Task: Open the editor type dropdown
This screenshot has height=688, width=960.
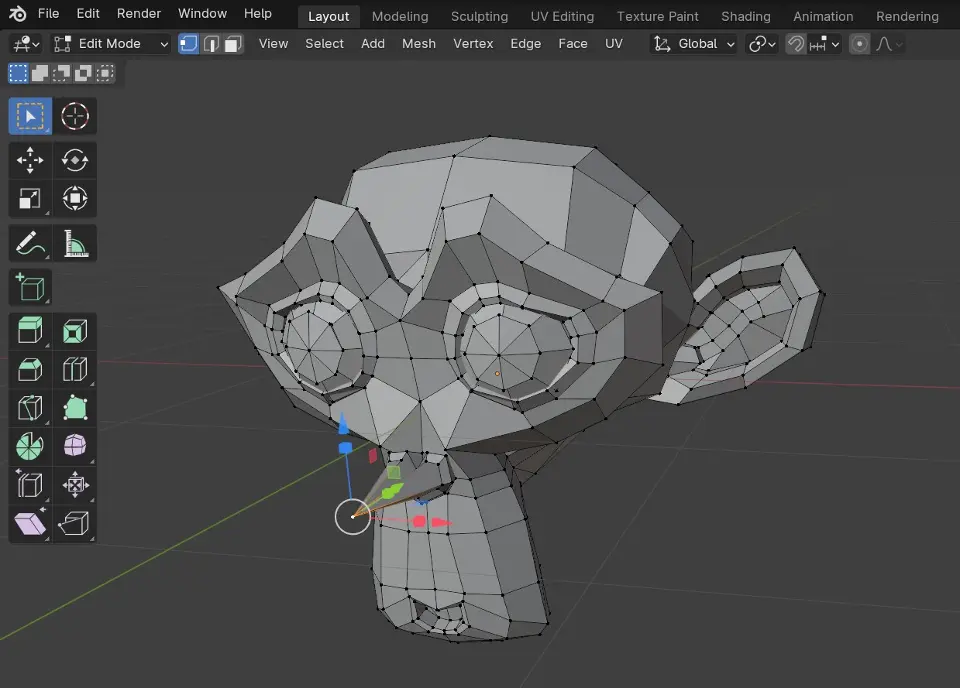Action: point(27,44)
